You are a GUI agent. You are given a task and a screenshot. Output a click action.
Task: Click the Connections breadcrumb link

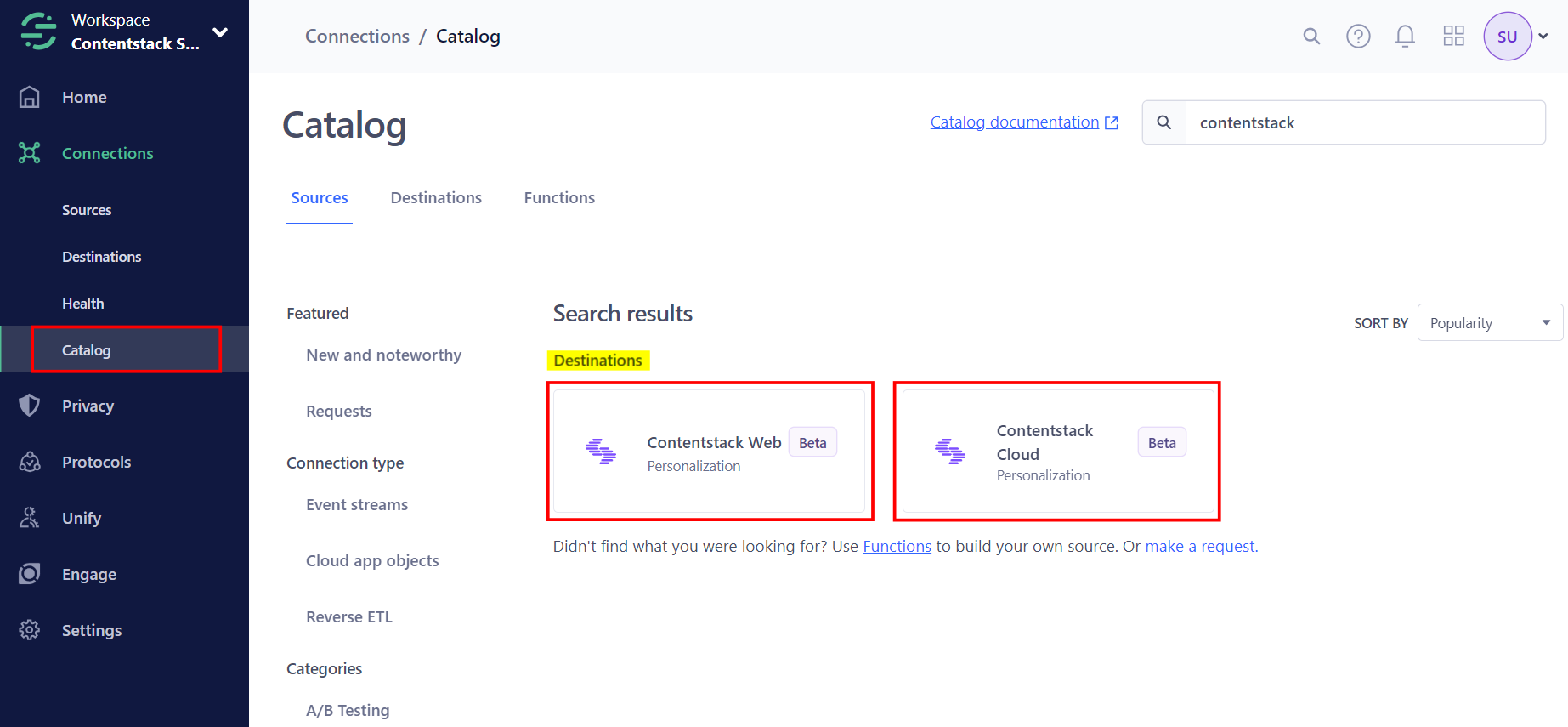[357, 37]
